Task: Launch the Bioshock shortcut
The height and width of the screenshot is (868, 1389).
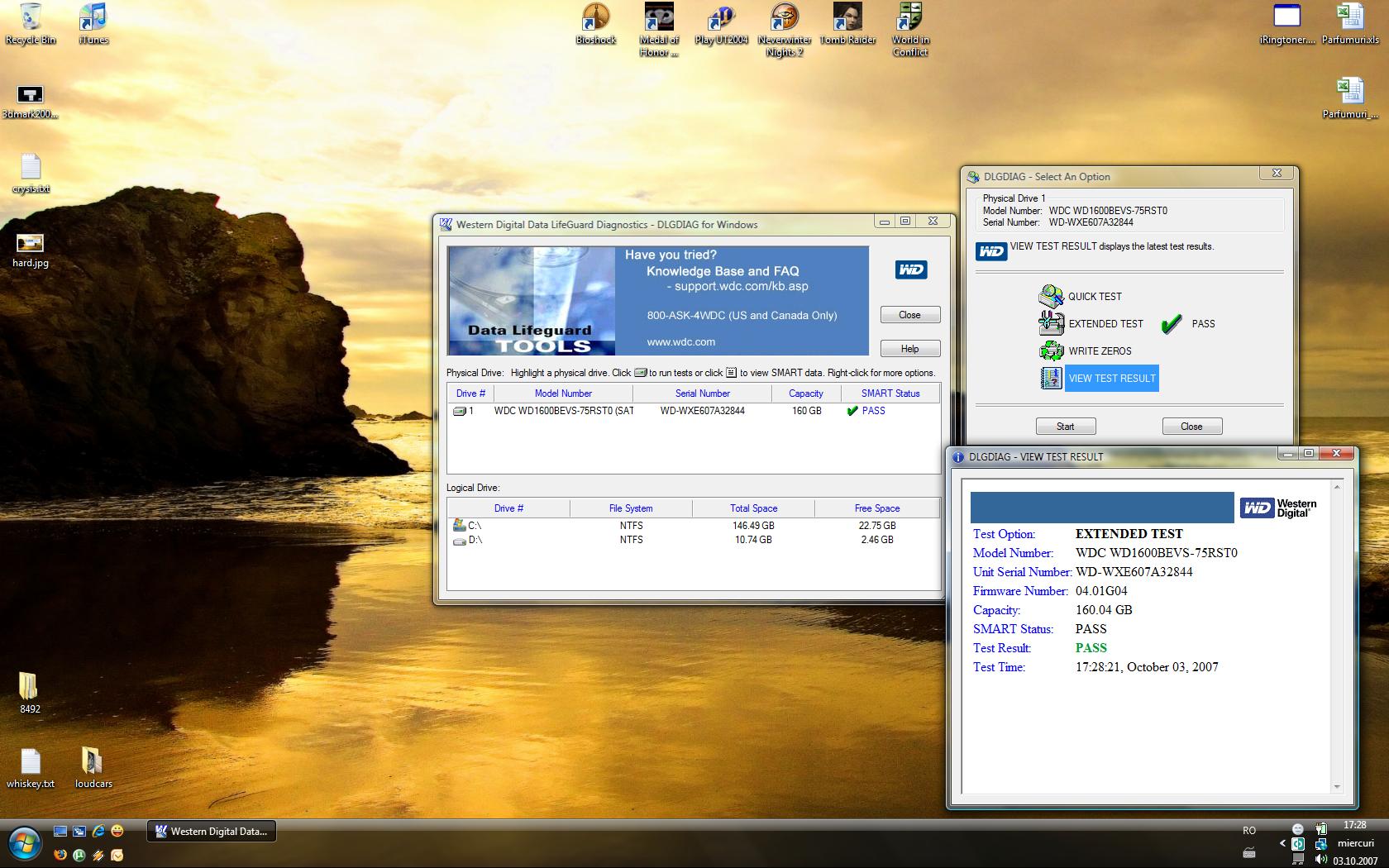Action: coord(595,23)
